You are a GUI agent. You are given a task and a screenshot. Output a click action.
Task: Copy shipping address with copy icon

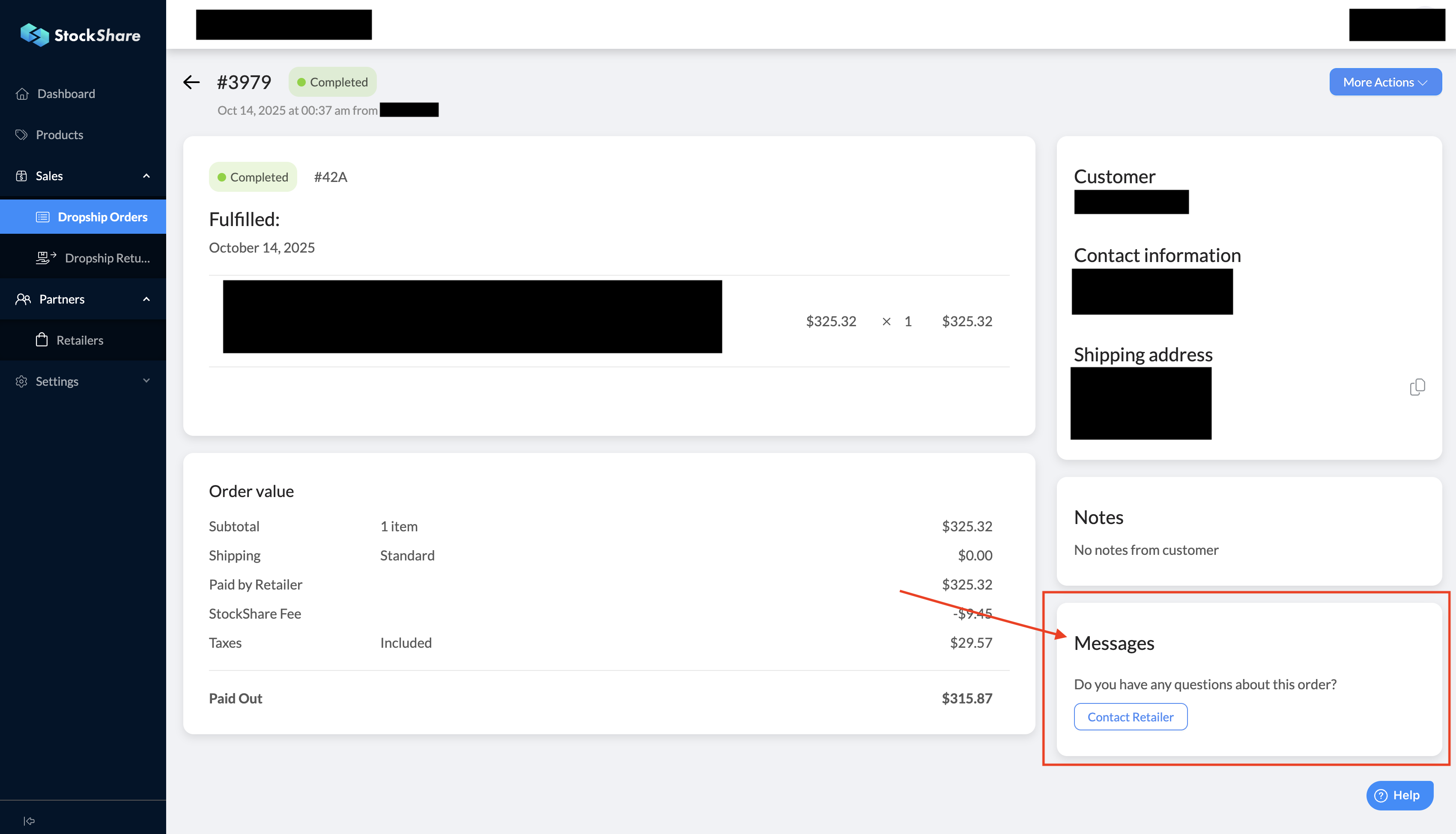1417,387
